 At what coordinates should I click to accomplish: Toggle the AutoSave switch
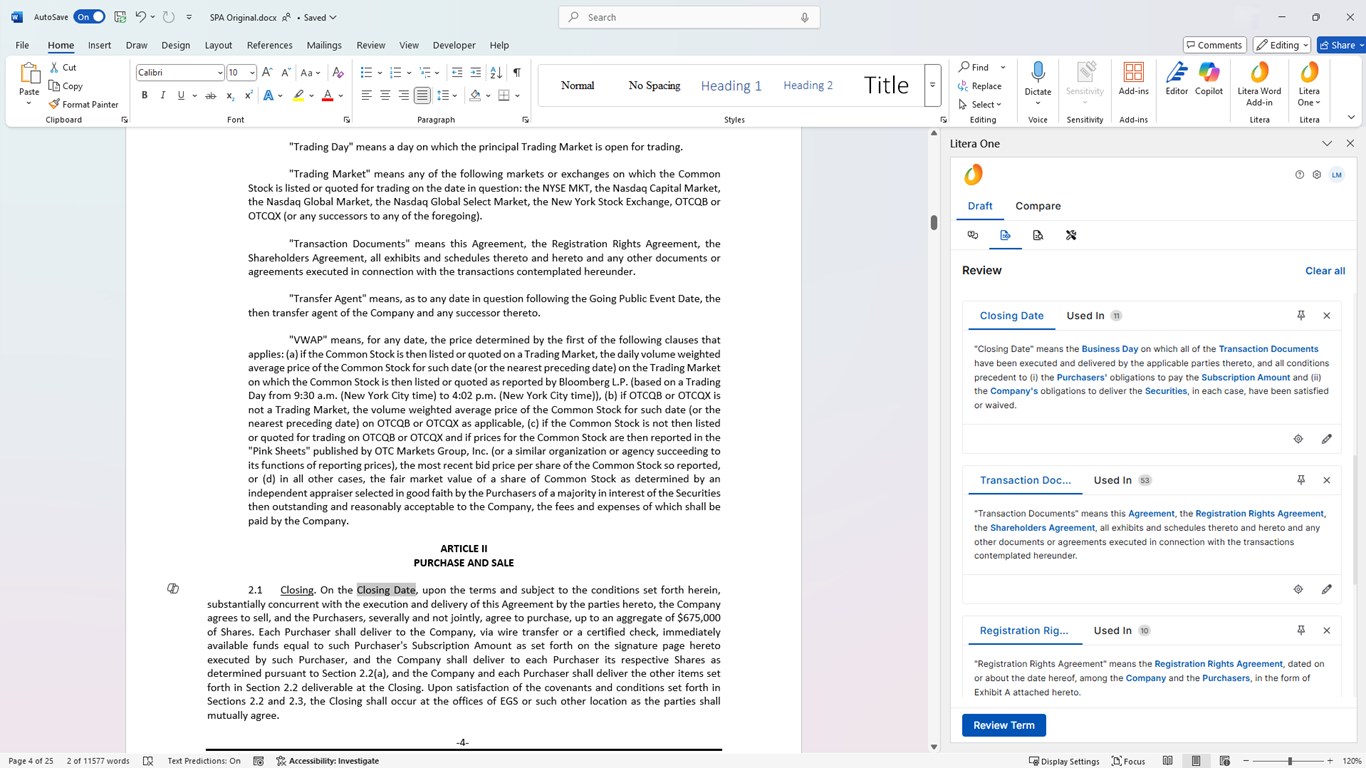pyautogui.click(x=89, y=17)
